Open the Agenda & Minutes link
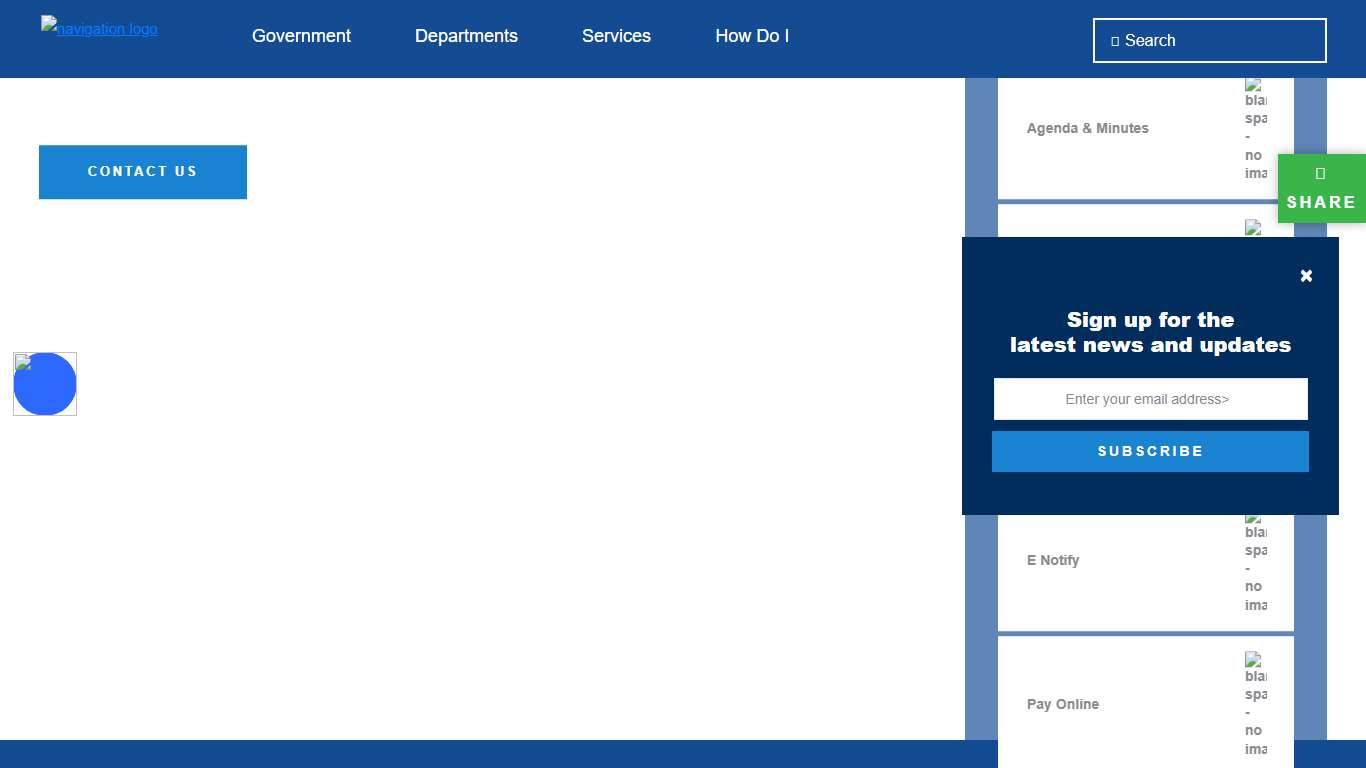 (x=1087, y=128)
